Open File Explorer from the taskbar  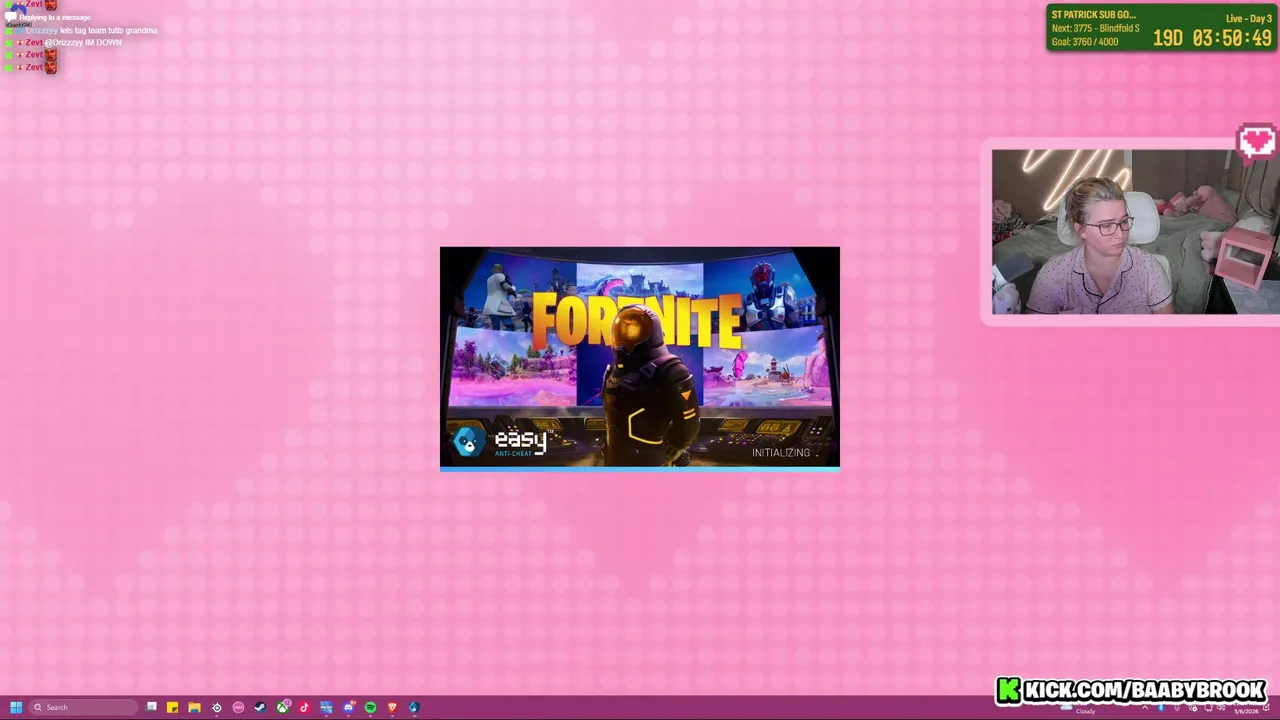[194, 708]
